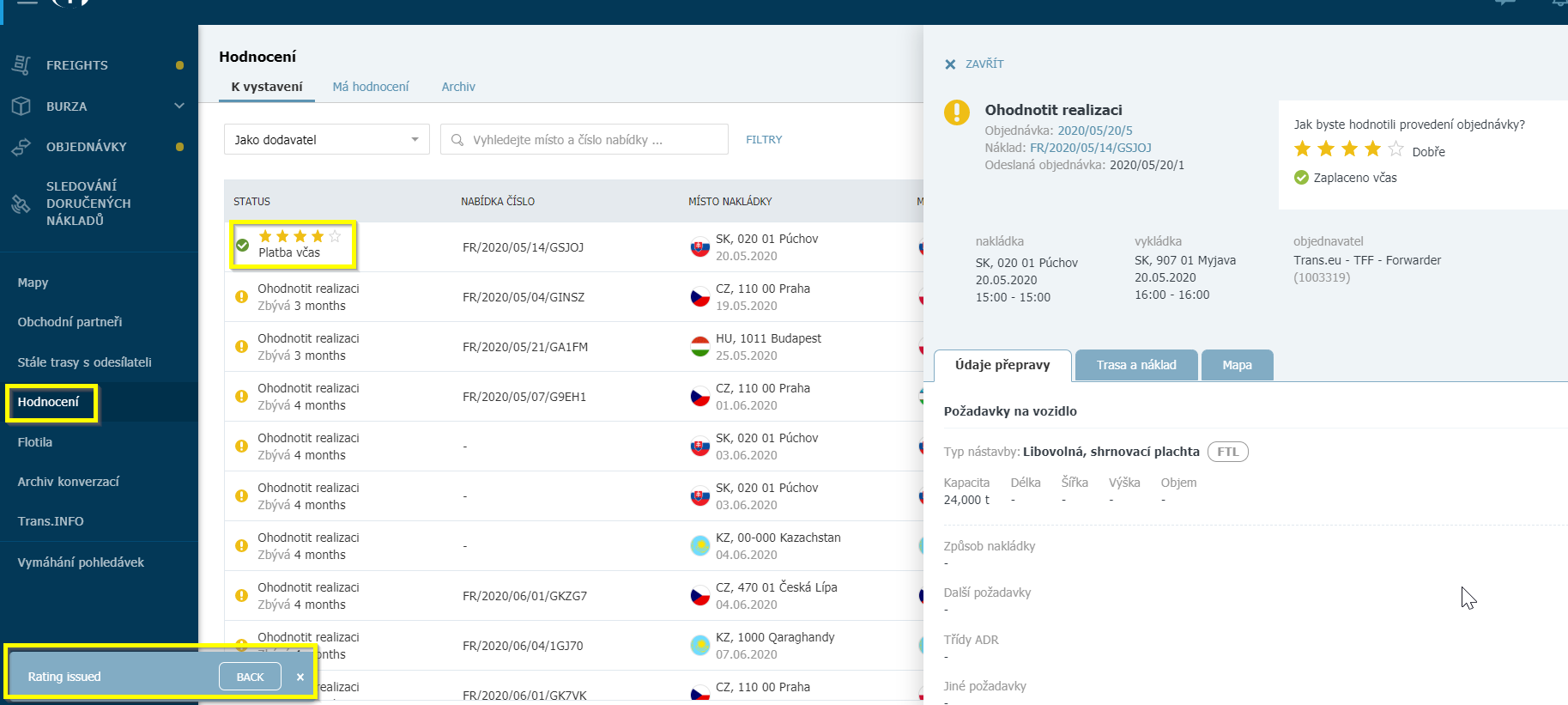The height and width of the screenshot is (705, 1568).
Task: Set the rating to five stars
Action: click(1396, 149)
